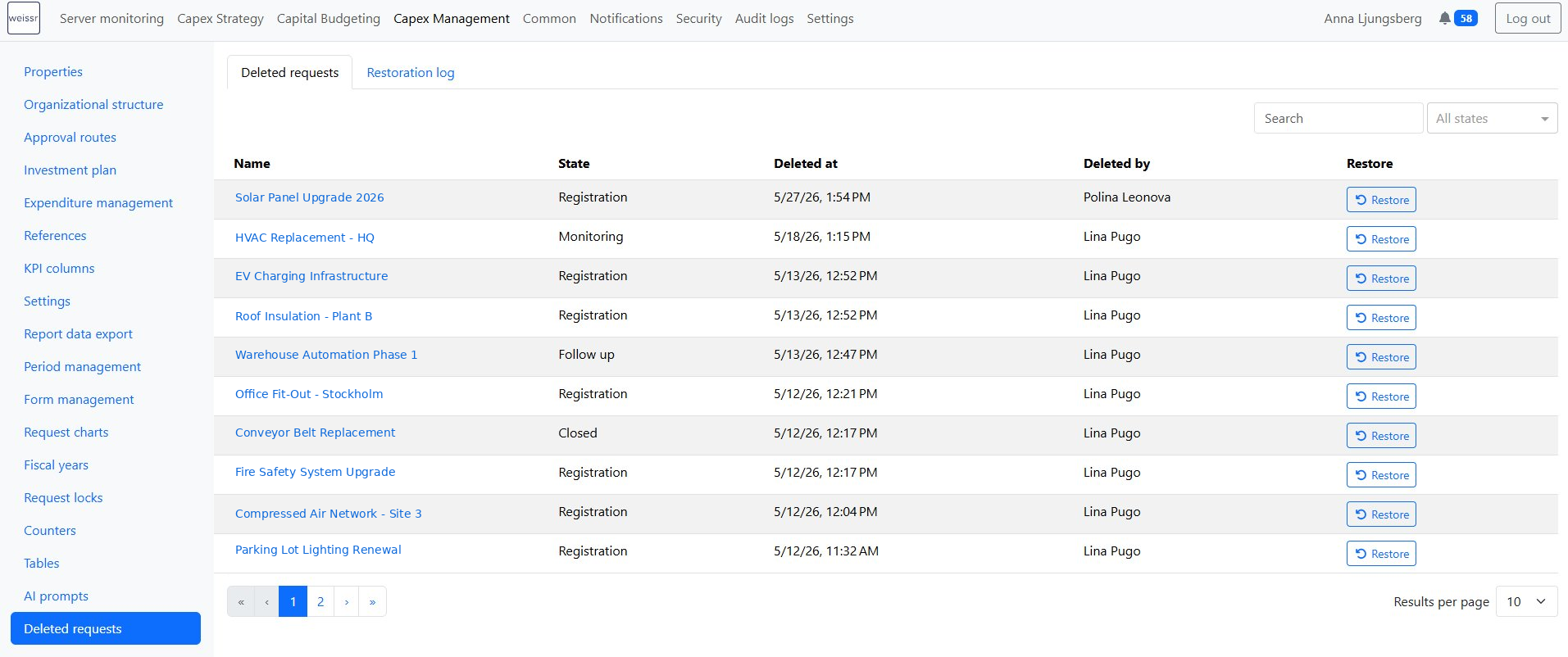Open Request charts in sidebar
Screen dimensions: 1568x657
point(66,432)
